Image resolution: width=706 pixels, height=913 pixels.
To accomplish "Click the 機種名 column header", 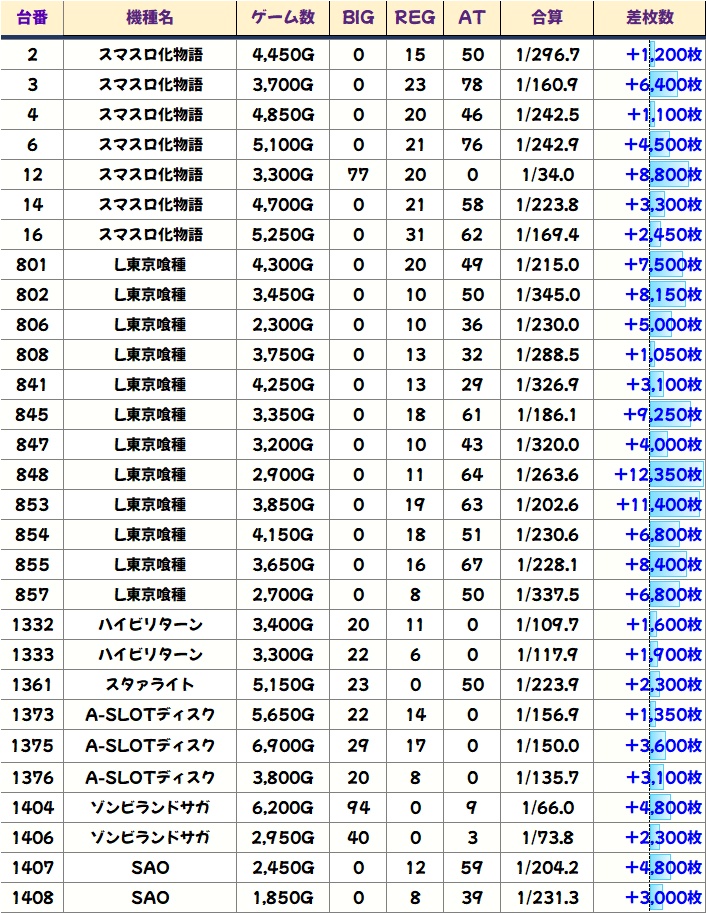I will tap(150, 18).
